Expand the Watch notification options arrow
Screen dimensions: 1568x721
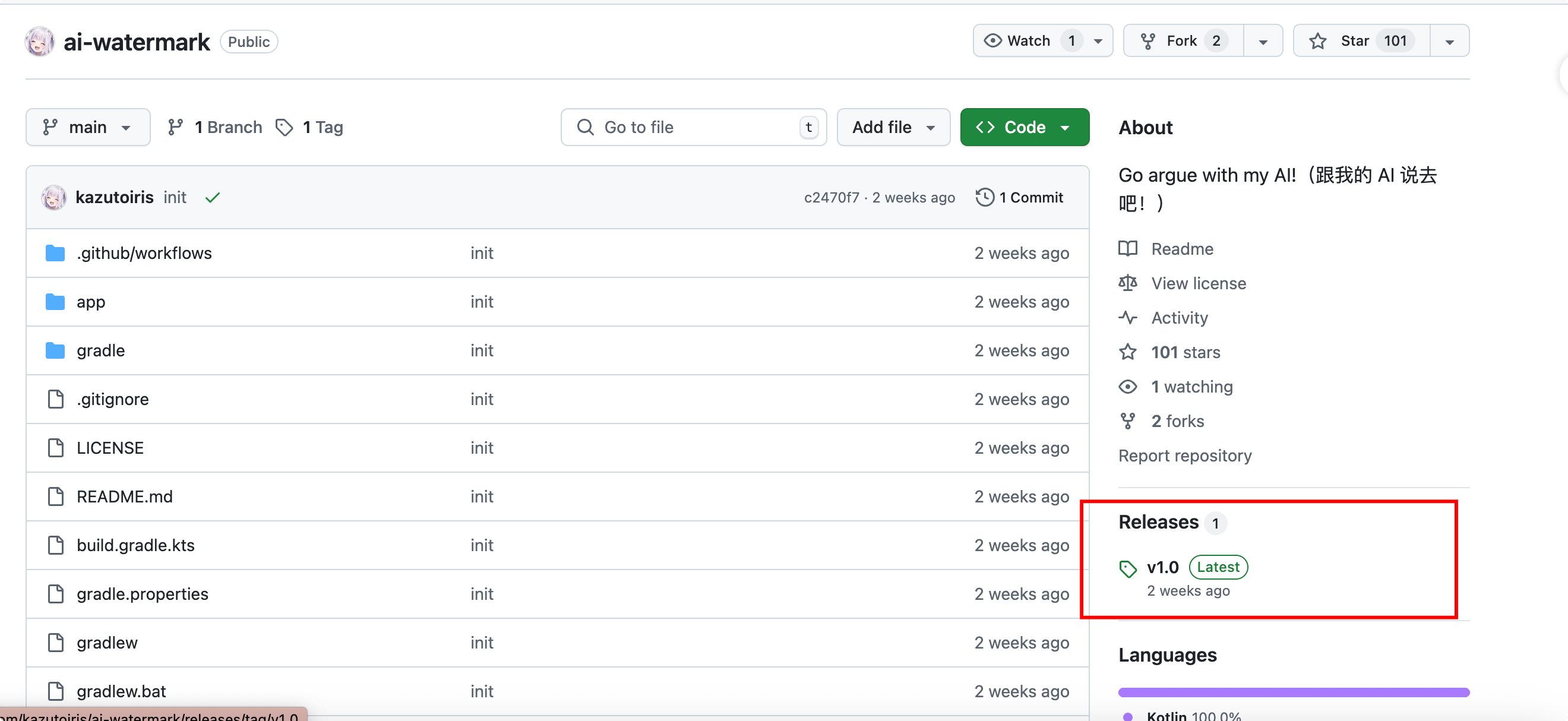tap(1098, 42)
